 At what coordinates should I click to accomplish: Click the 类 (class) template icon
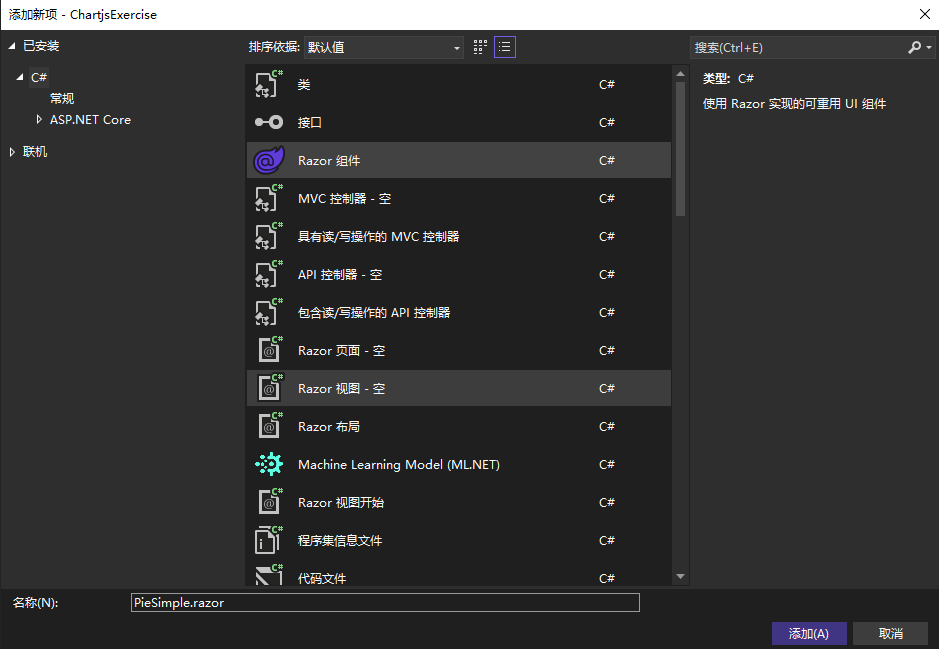(x=269, y=84)
